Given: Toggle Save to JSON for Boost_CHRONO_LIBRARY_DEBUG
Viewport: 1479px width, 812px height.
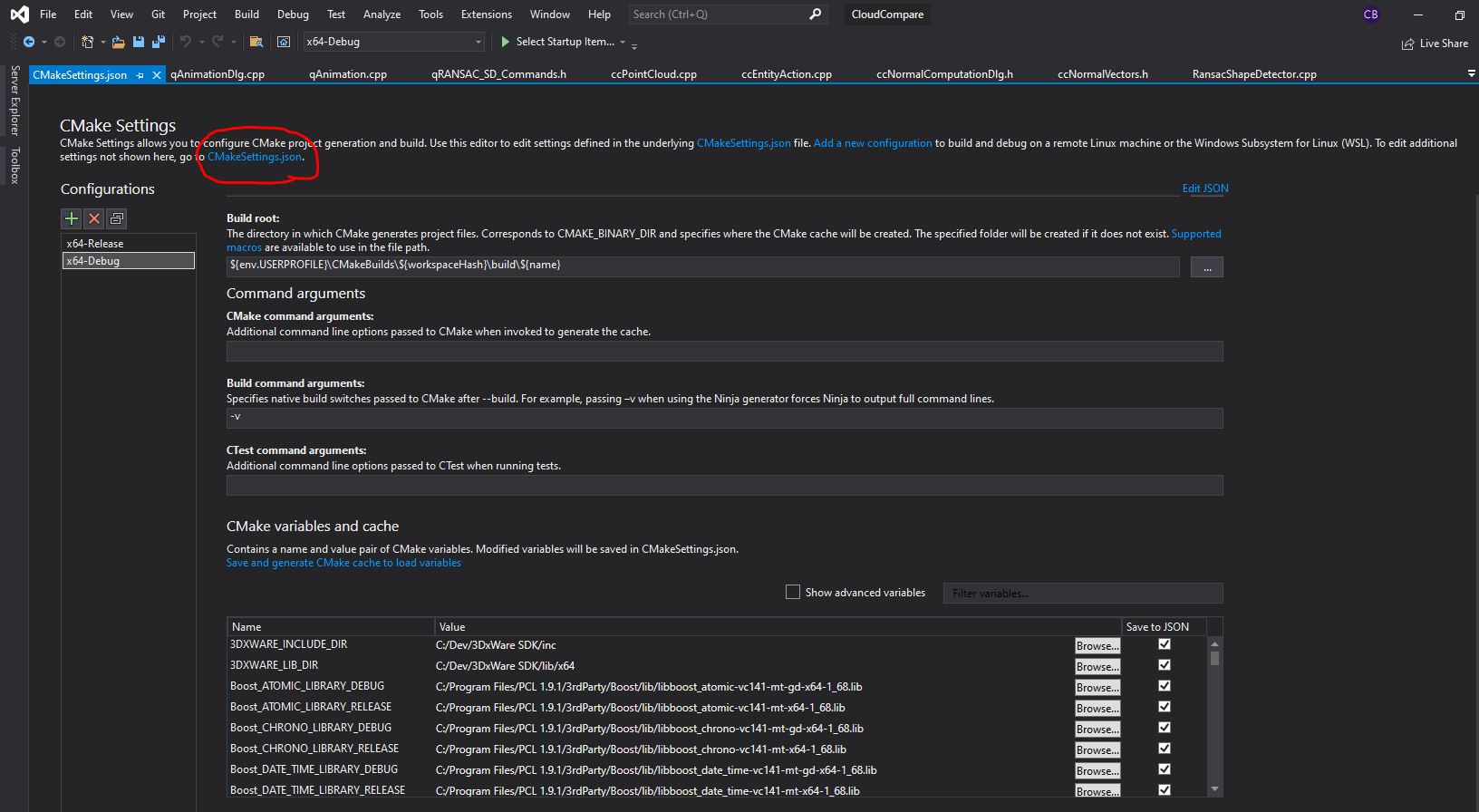Looking at the screenshot, I should tap(1165, 728).
